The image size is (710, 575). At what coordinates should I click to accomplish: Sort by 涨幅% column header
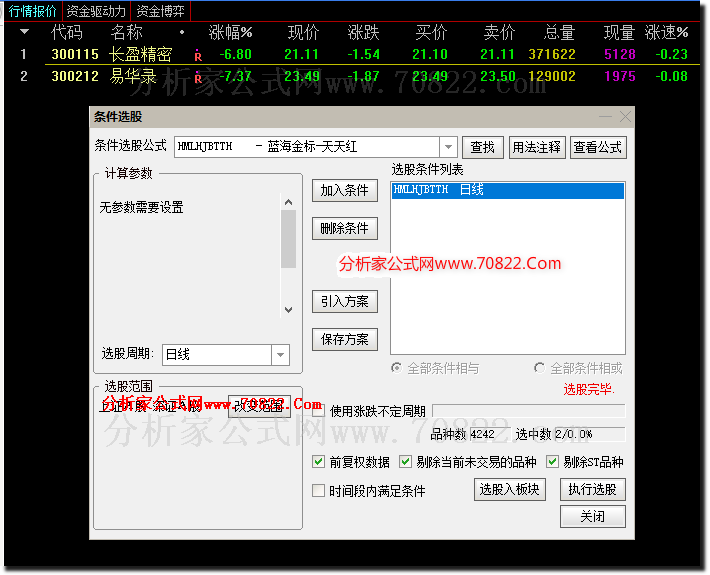click(x=230, y=32)
